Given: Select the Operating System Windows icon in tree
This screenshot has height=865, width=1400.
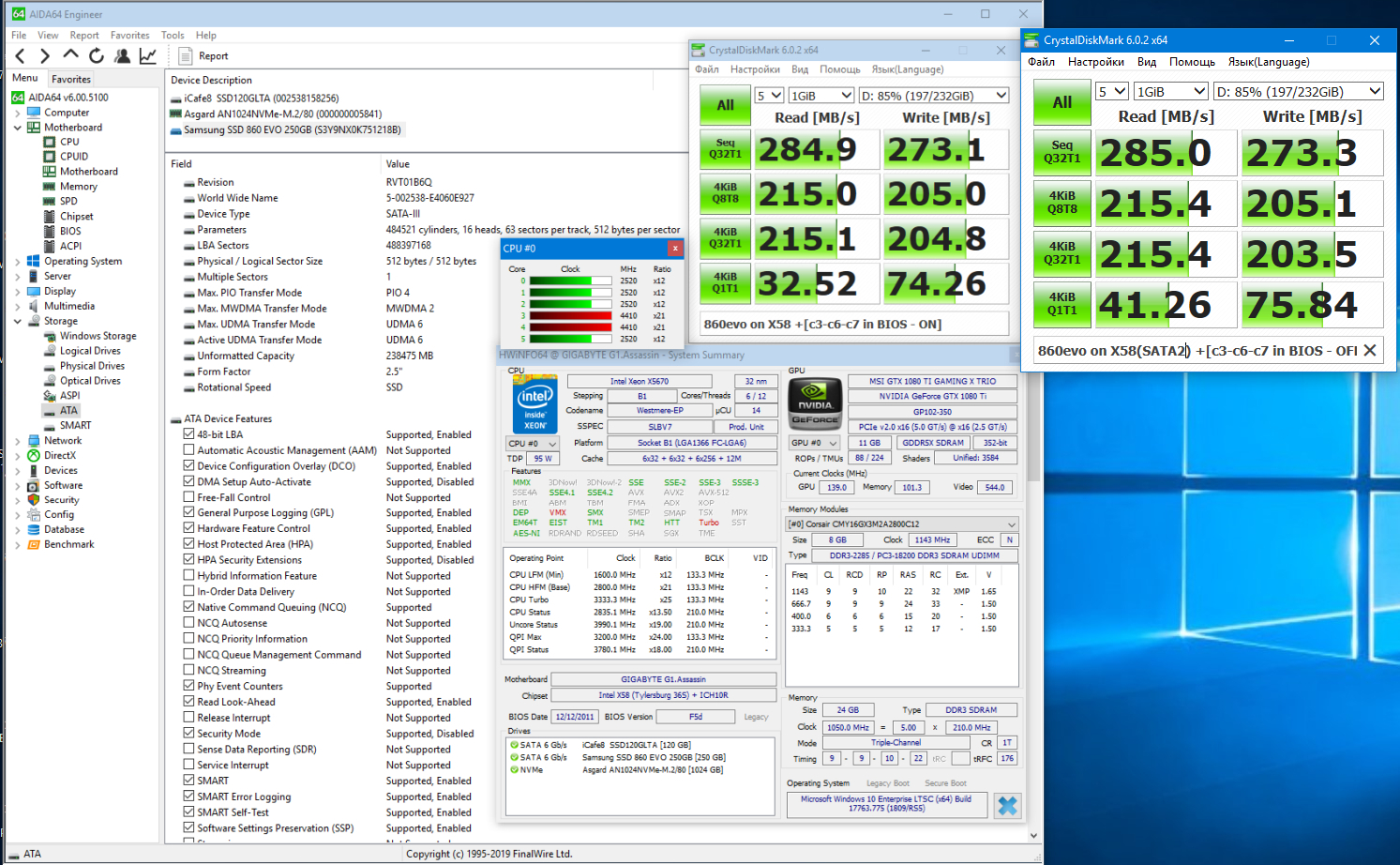Looking at the screenshot, I should tap(34, 262).
